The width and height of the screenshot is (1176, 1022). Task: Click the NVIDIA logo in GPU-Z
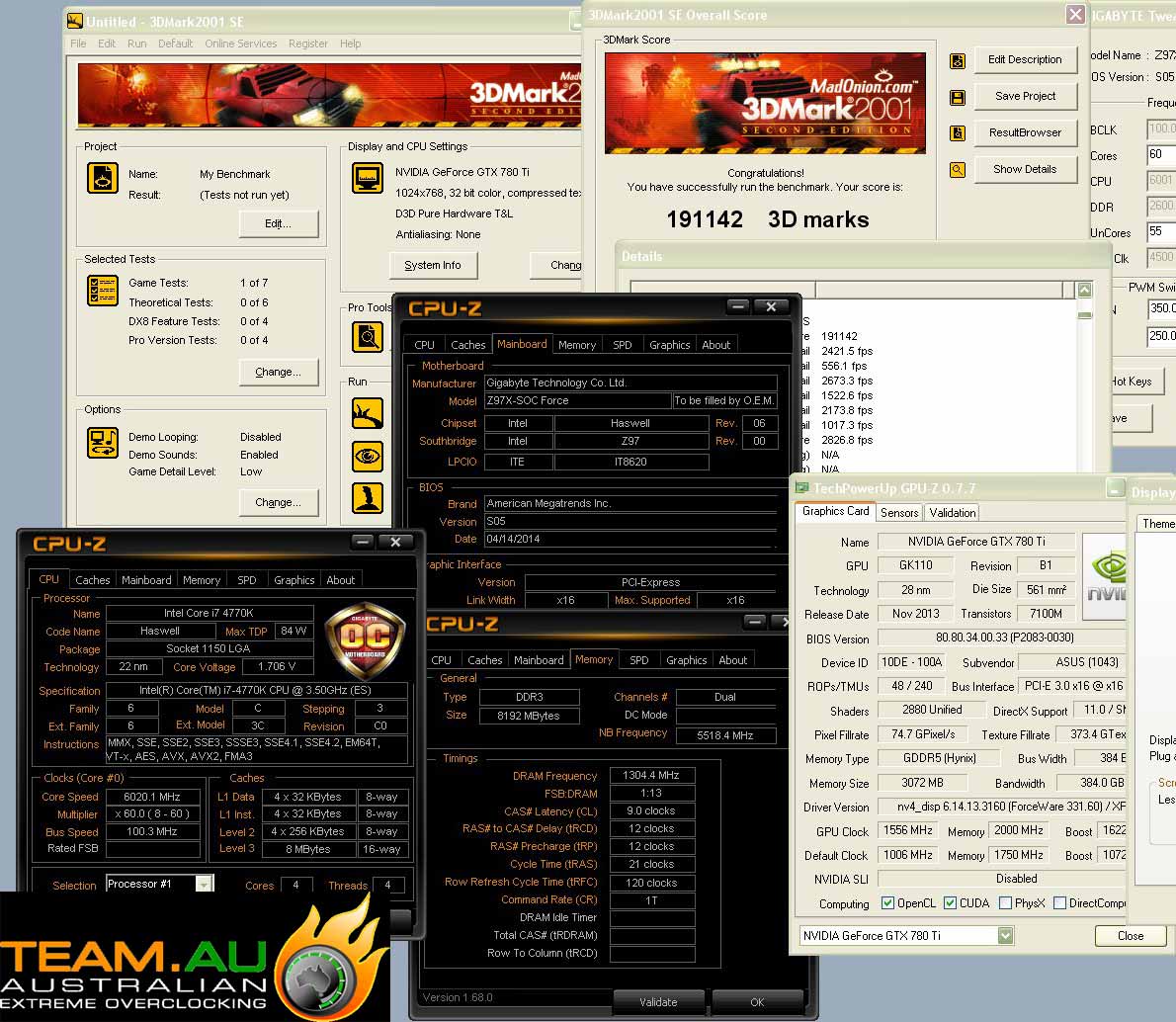(x=1106, y=578)
